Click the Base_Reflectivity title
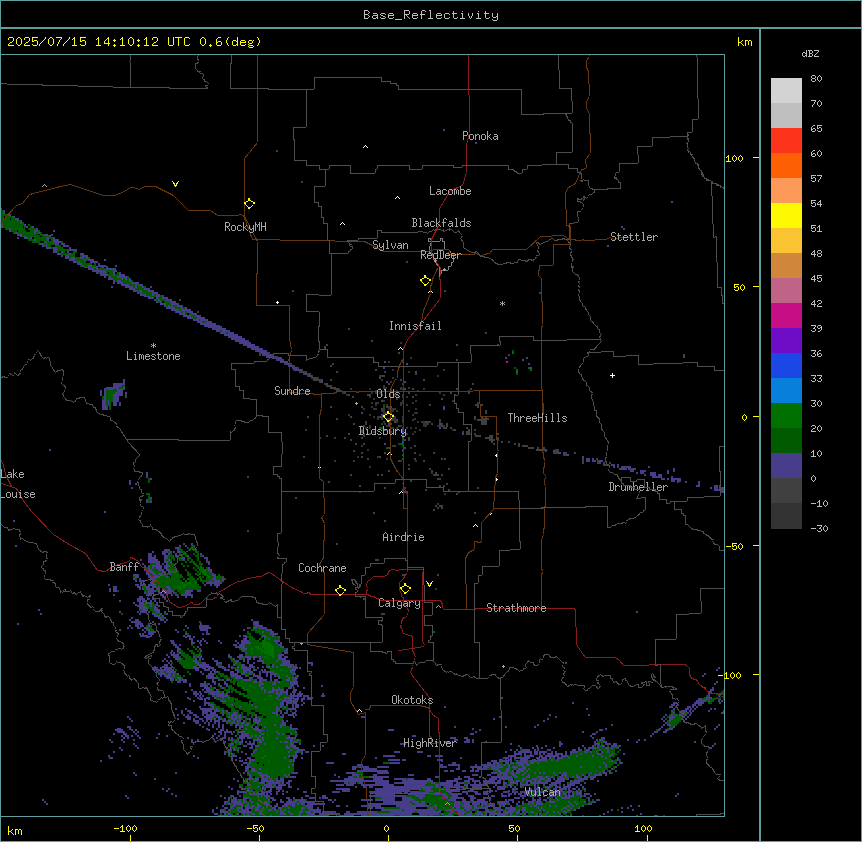862x842 pixels. tap(431, 15)
